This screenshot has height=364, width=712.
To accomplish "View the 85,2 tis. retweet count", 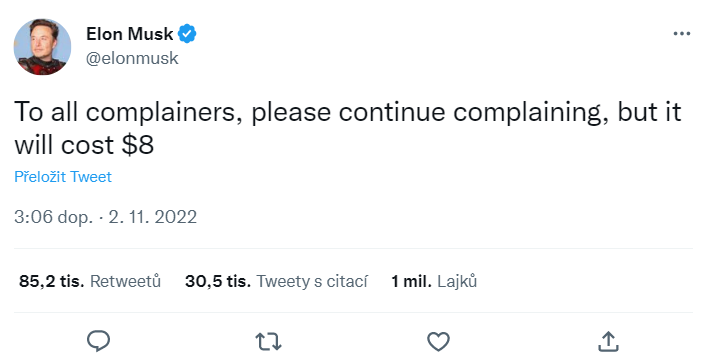I will 51,281.
